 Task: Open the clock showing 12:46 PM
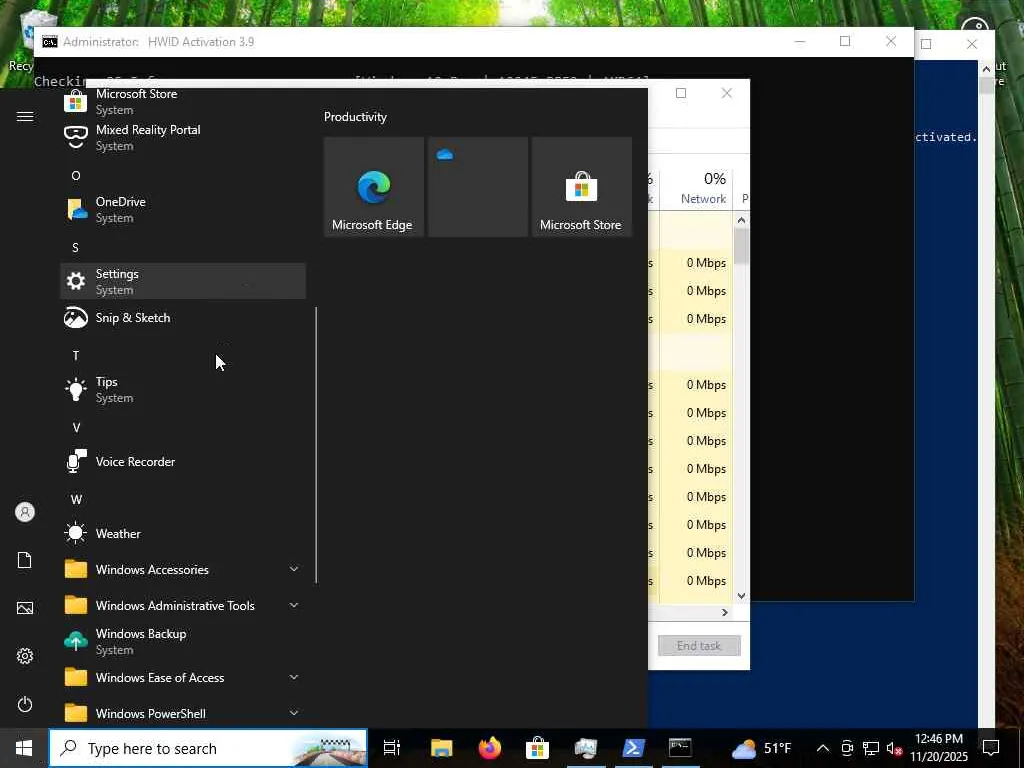pyautogui.click(x=939, y=748)
